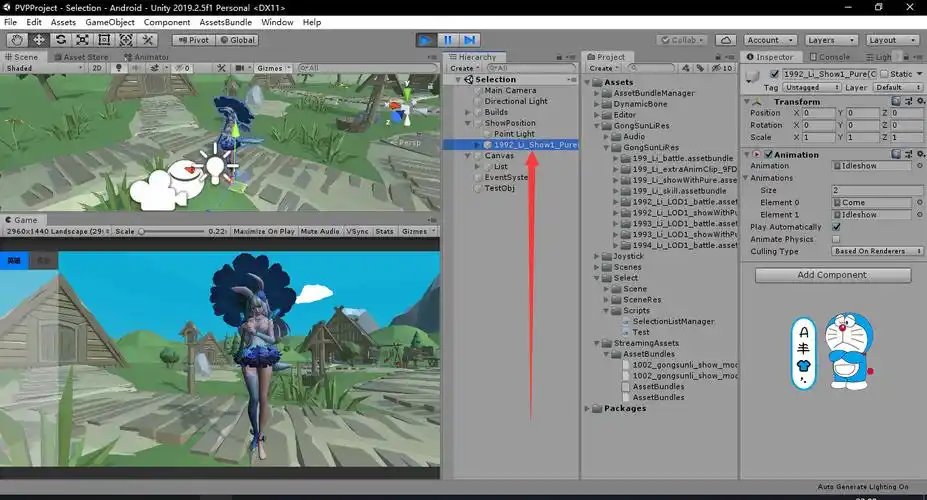This screenshot has height=500, width=927.
Task: Open the Tag dropdown showing Untagged
Action: (x=813, y=87)
